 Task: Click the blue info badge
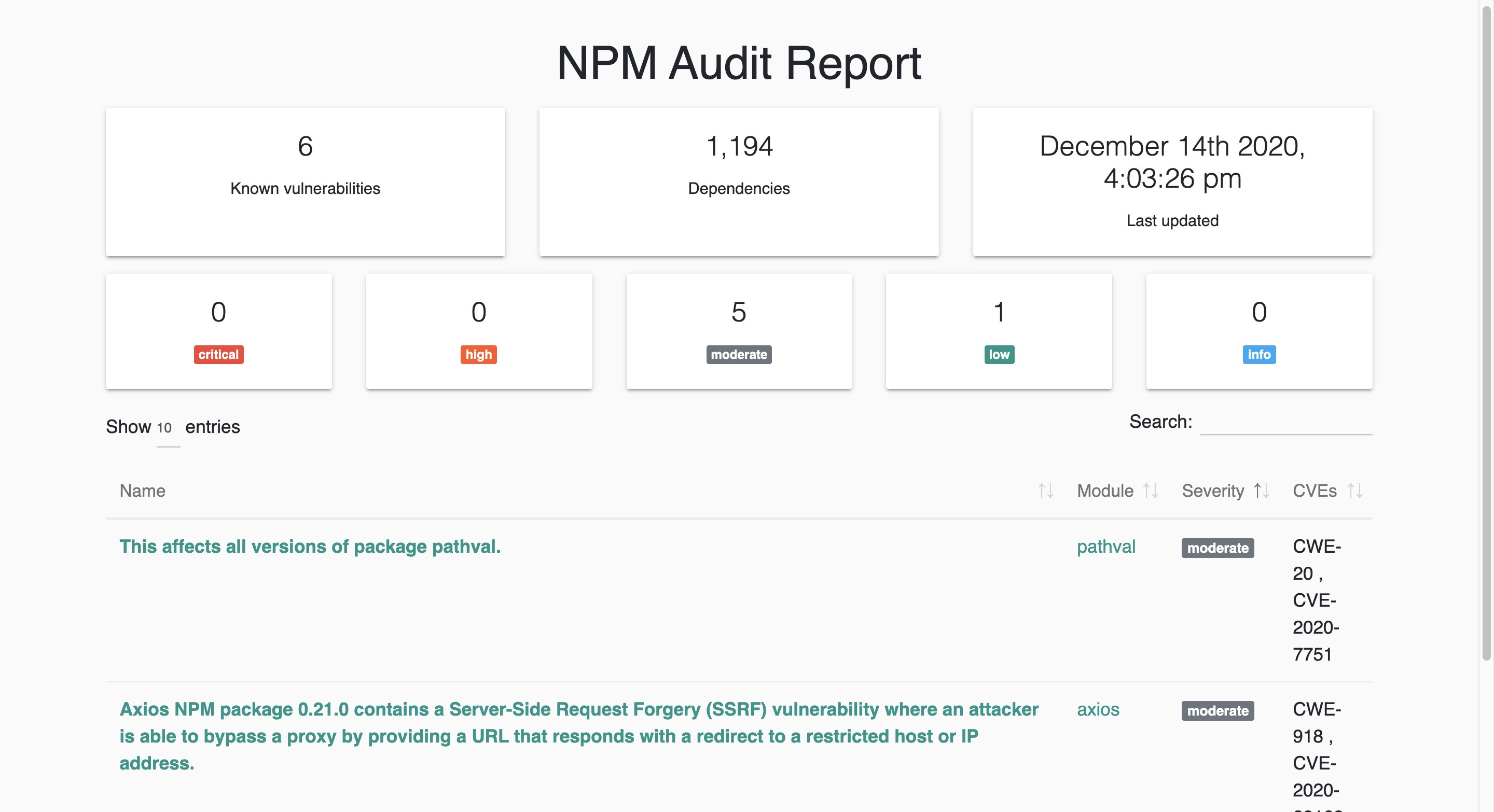[1258, 354]
